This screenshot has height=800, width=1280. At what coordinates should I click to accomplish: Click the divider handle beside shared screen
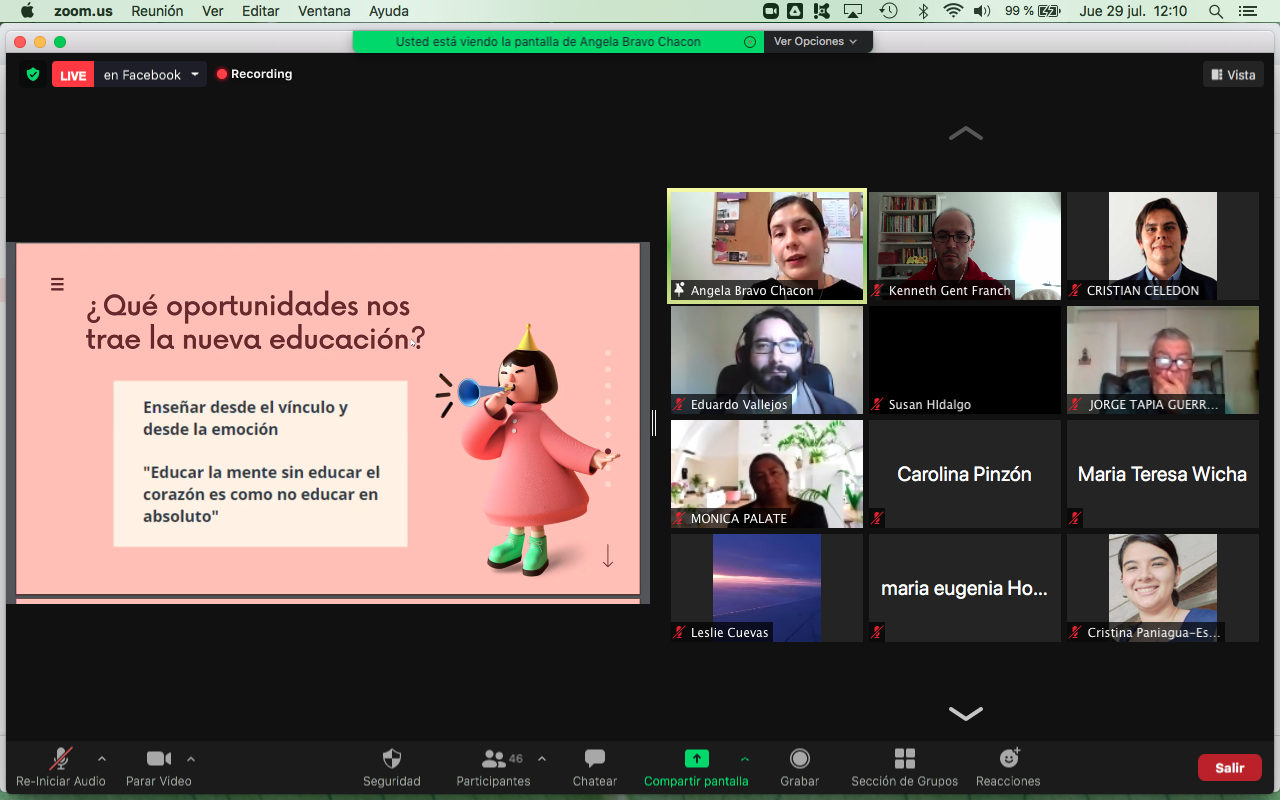click(x=654, y=423)
